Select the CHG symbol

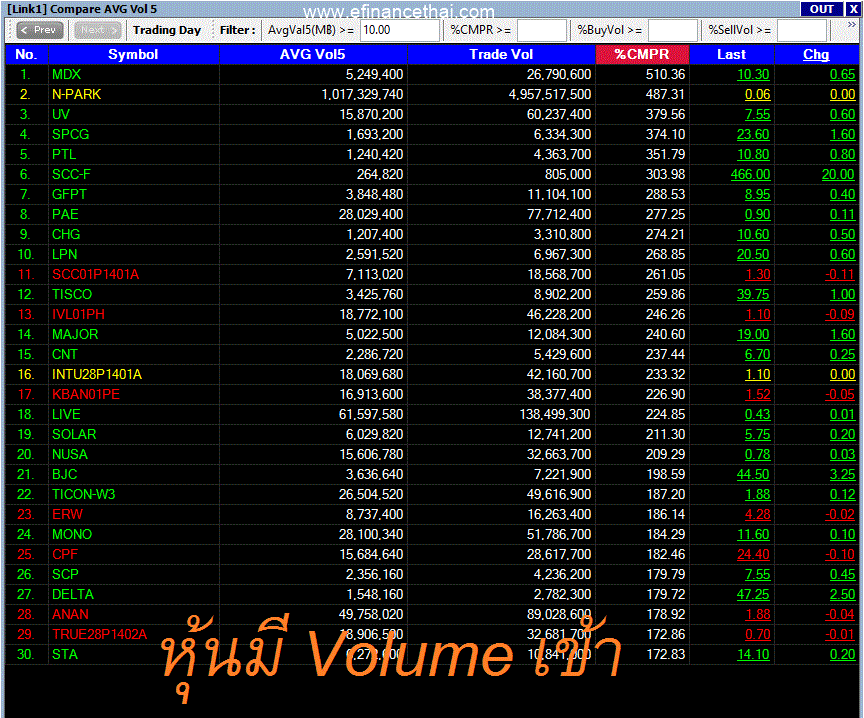click(66, 234)
